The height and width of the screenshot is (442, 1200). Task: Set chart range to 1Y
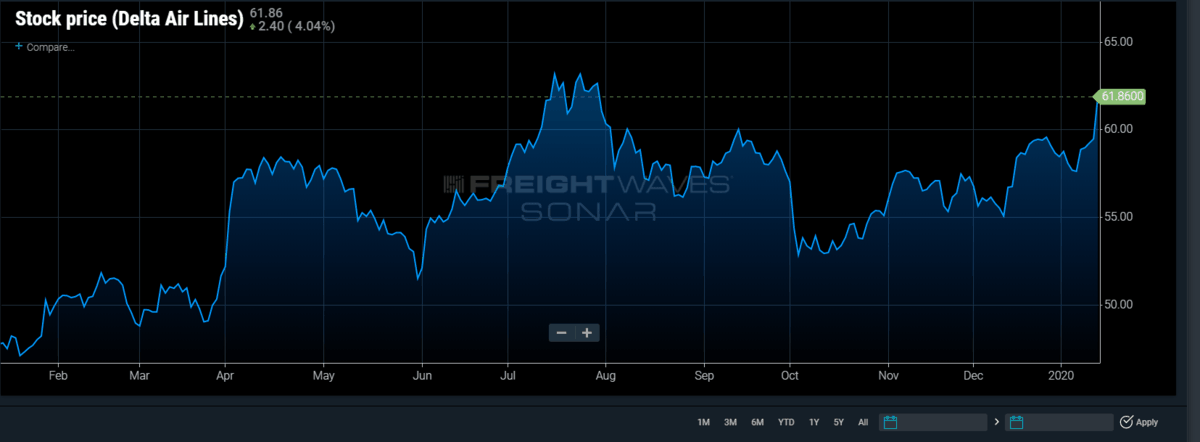pos(814,422)
